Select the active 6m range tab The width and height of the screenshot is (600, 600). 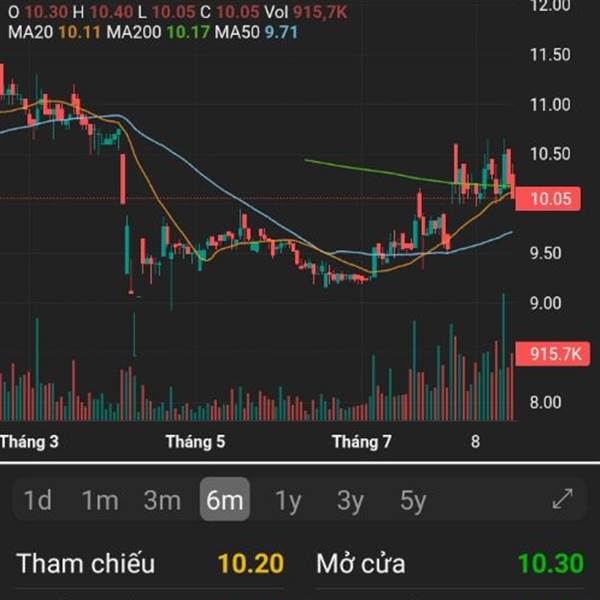pyautogui.click(x=225, y=499)
